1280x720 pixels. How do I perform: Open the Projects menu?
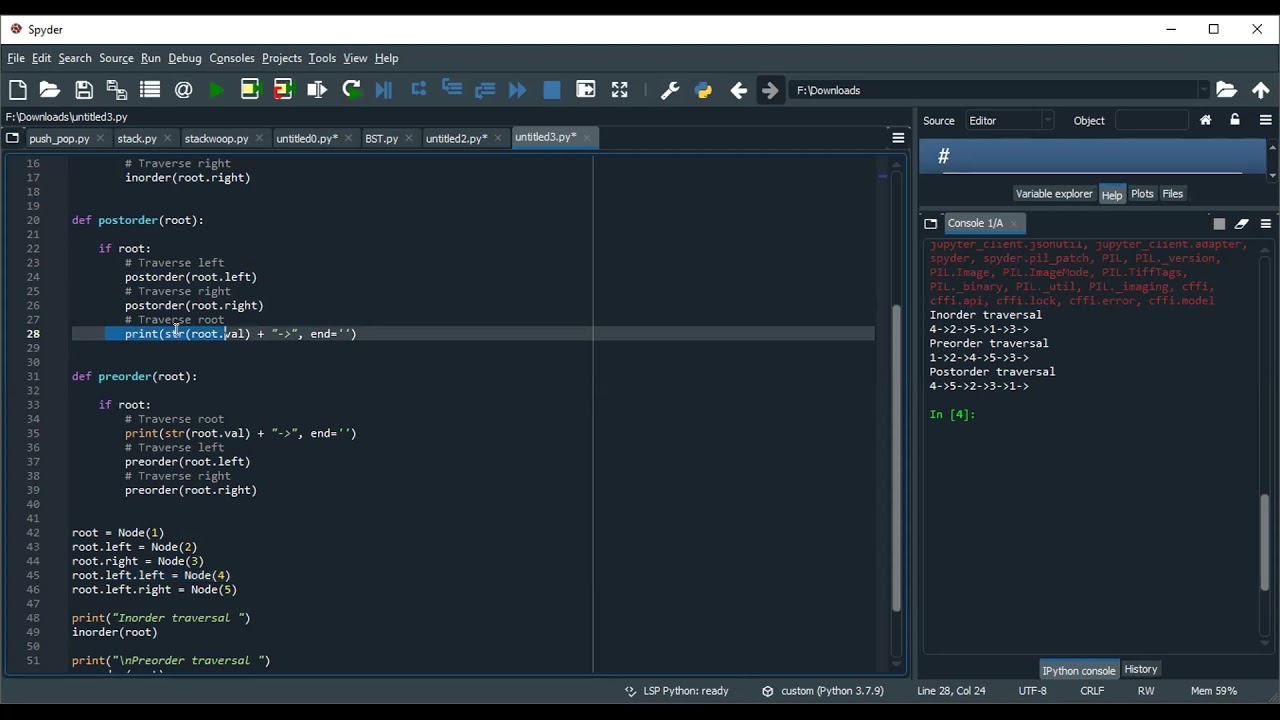pos(282,58)
